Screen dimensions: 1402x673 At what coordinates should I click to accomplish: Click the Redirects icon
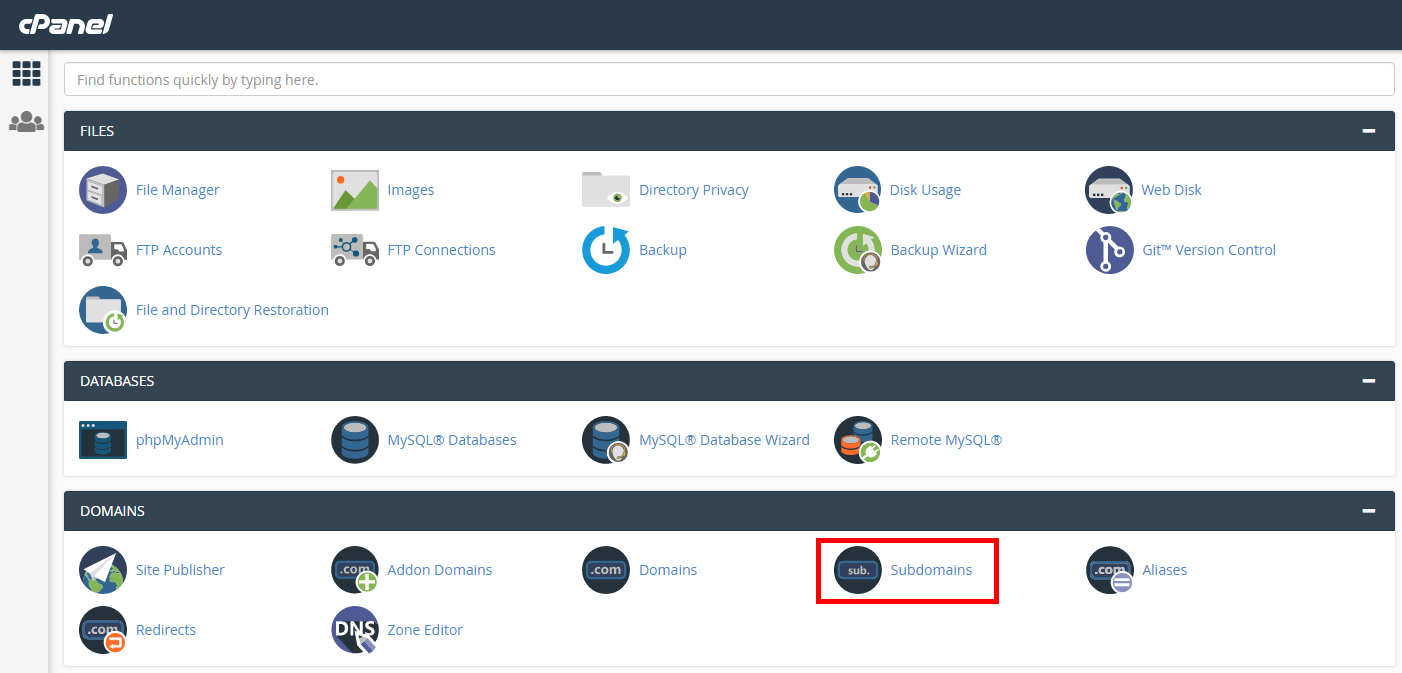(103, 630)
